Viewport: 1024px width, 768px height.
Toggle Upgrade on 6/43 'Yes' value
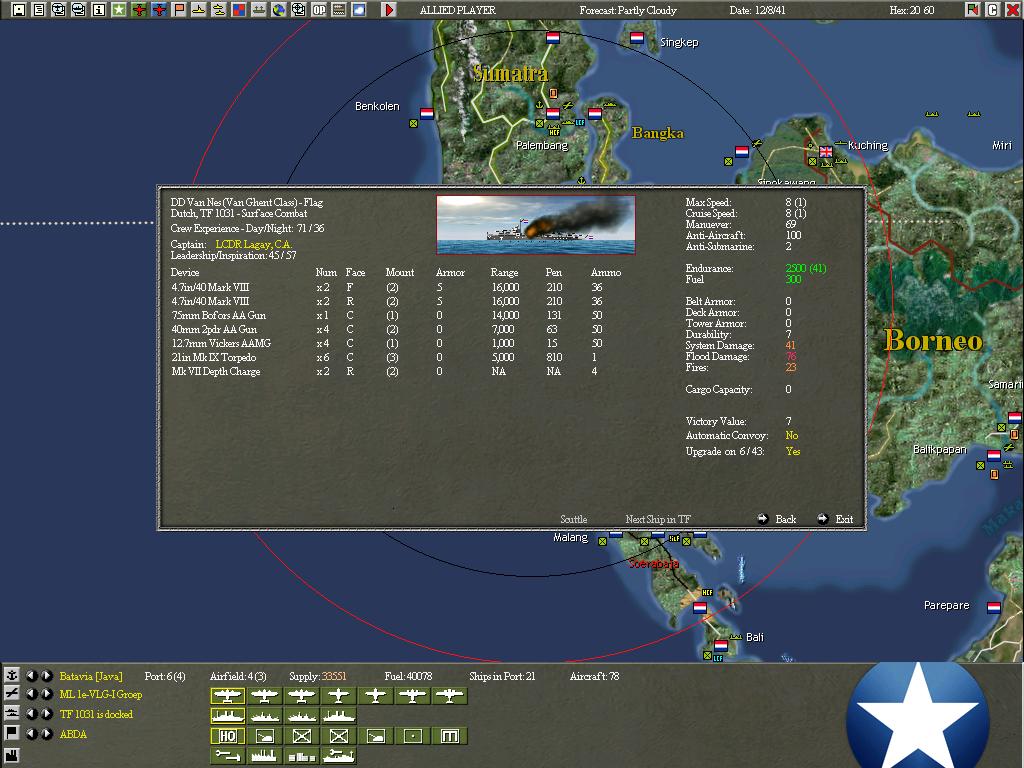tap(793, 451)
